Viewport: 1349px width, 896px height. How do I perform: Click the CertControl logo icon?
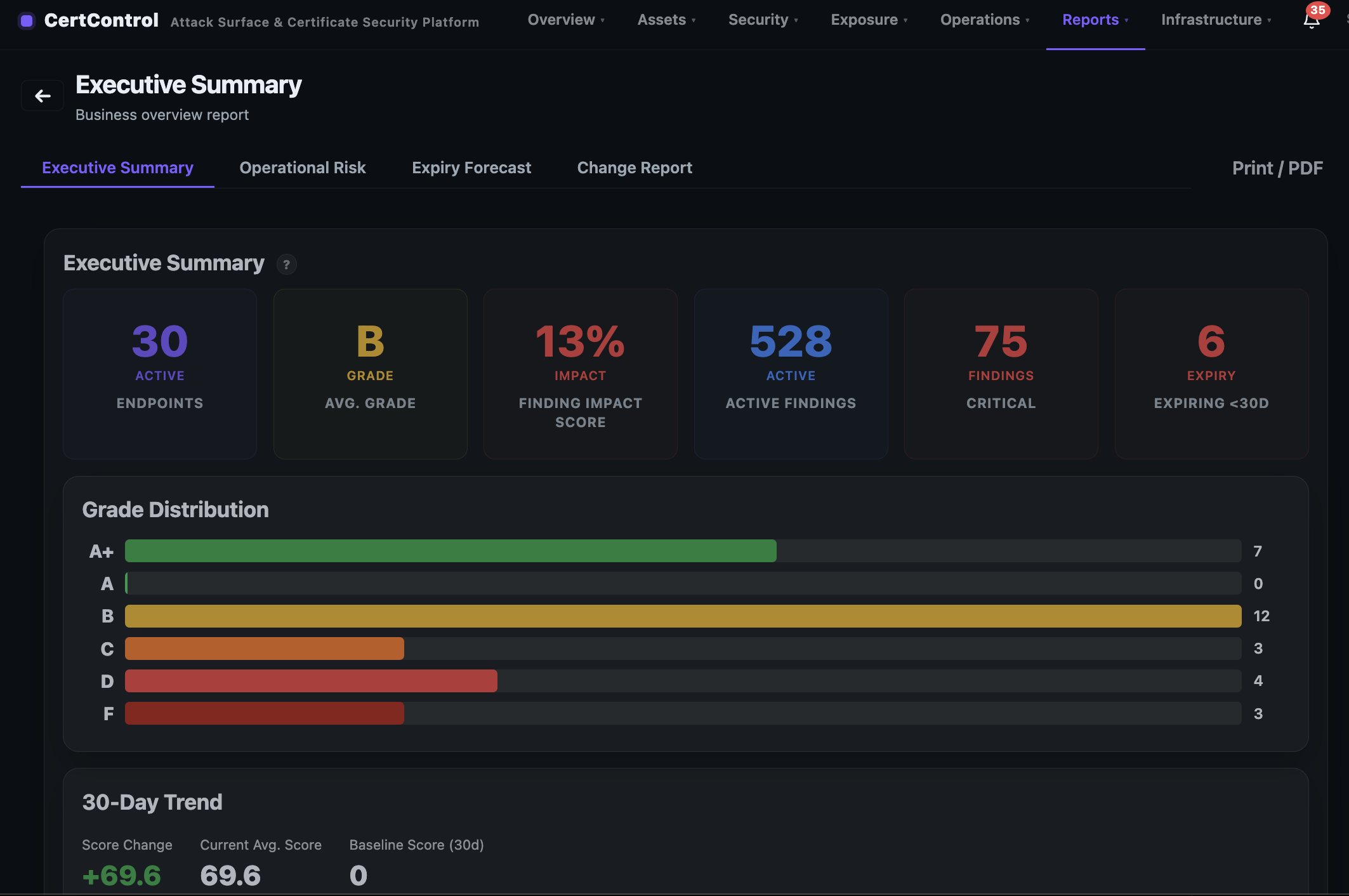27,20
